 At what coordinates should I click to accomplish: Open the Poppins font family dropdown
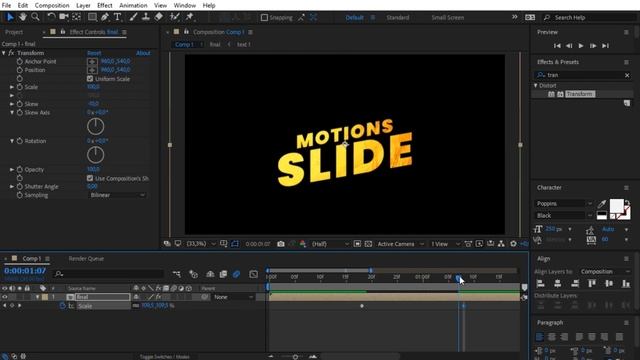pyautogui.click(x=564, y=203)
